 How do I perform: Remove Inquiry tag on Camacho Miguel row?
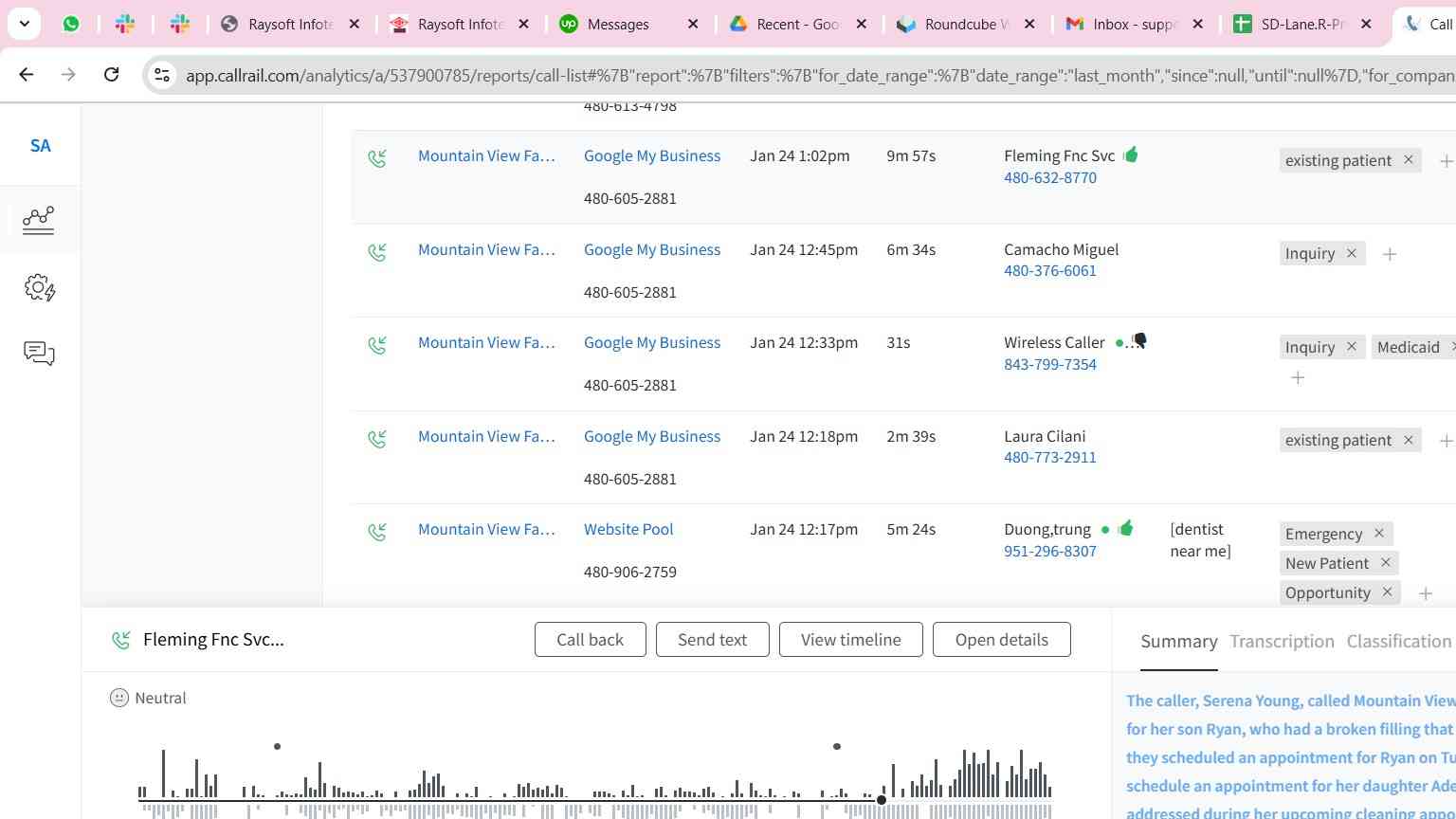(x=1351, y=253)
